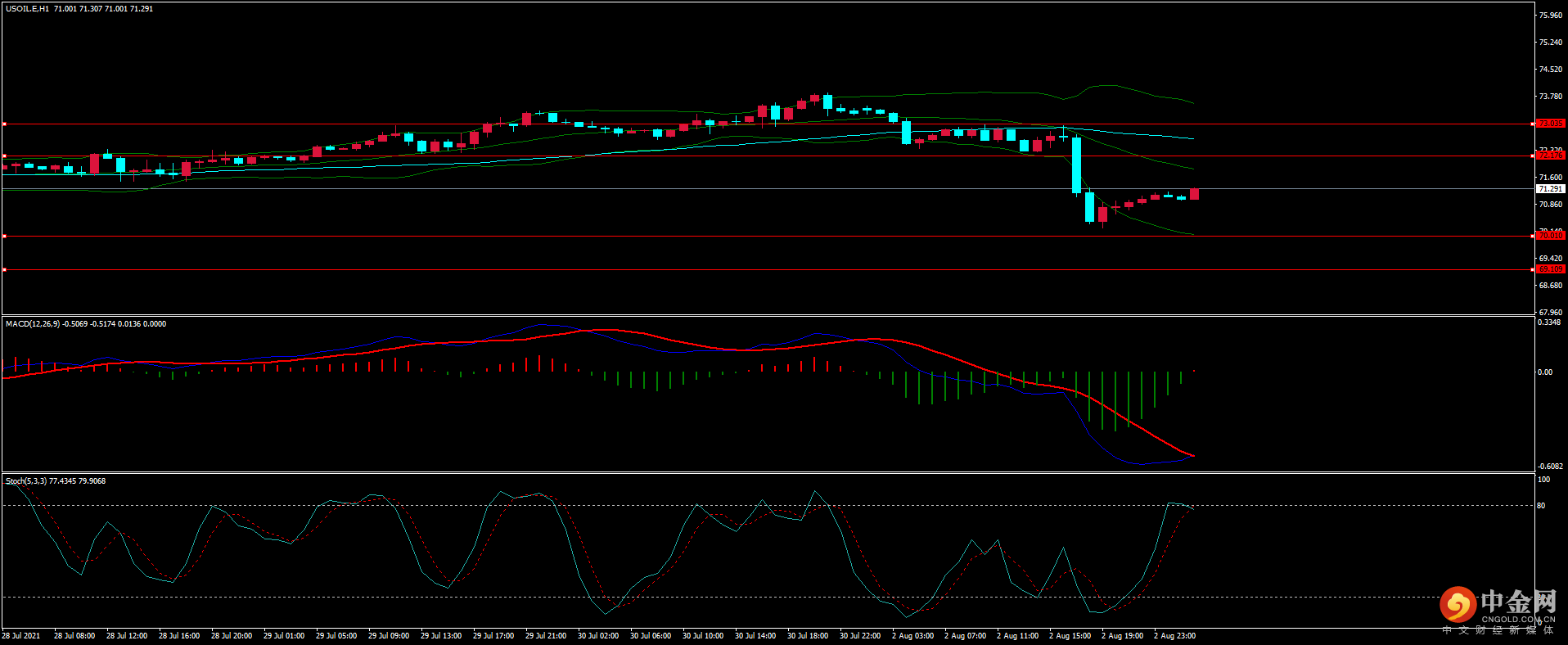Click the 28 Jul 08:00 time label
The height and width of the screenshot is (645, 1568).
[74, 636]
